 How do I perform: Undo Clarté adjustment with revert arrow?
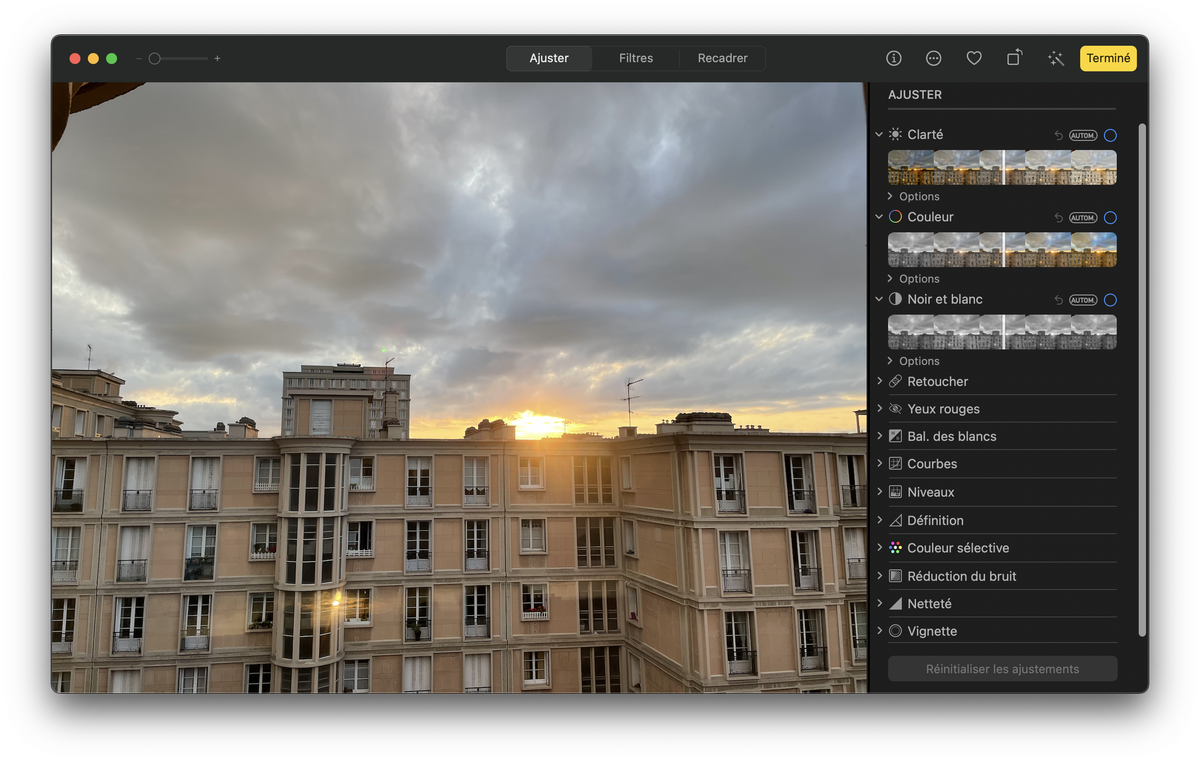point(1058,135)
